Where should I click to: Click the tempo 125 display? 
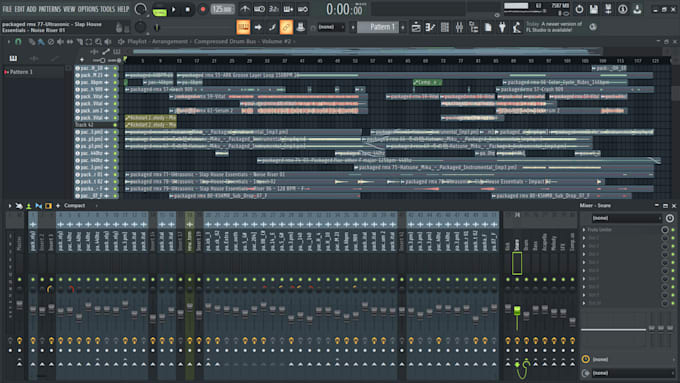click(222, 9)
